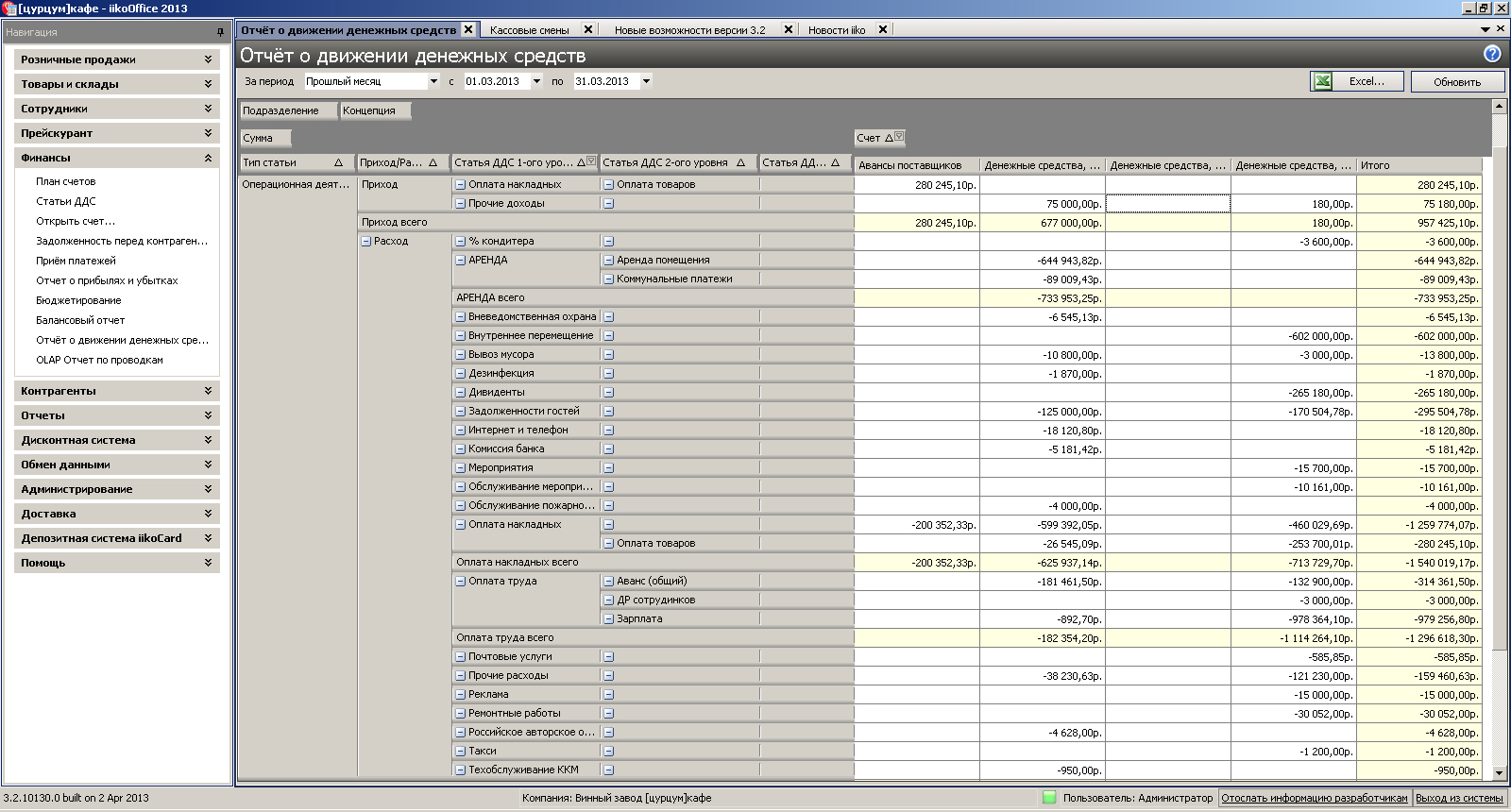Collapse the Прочие доходы row
Image resolution: width=1511 pixels, height=812 pixels.
[460, 204]
